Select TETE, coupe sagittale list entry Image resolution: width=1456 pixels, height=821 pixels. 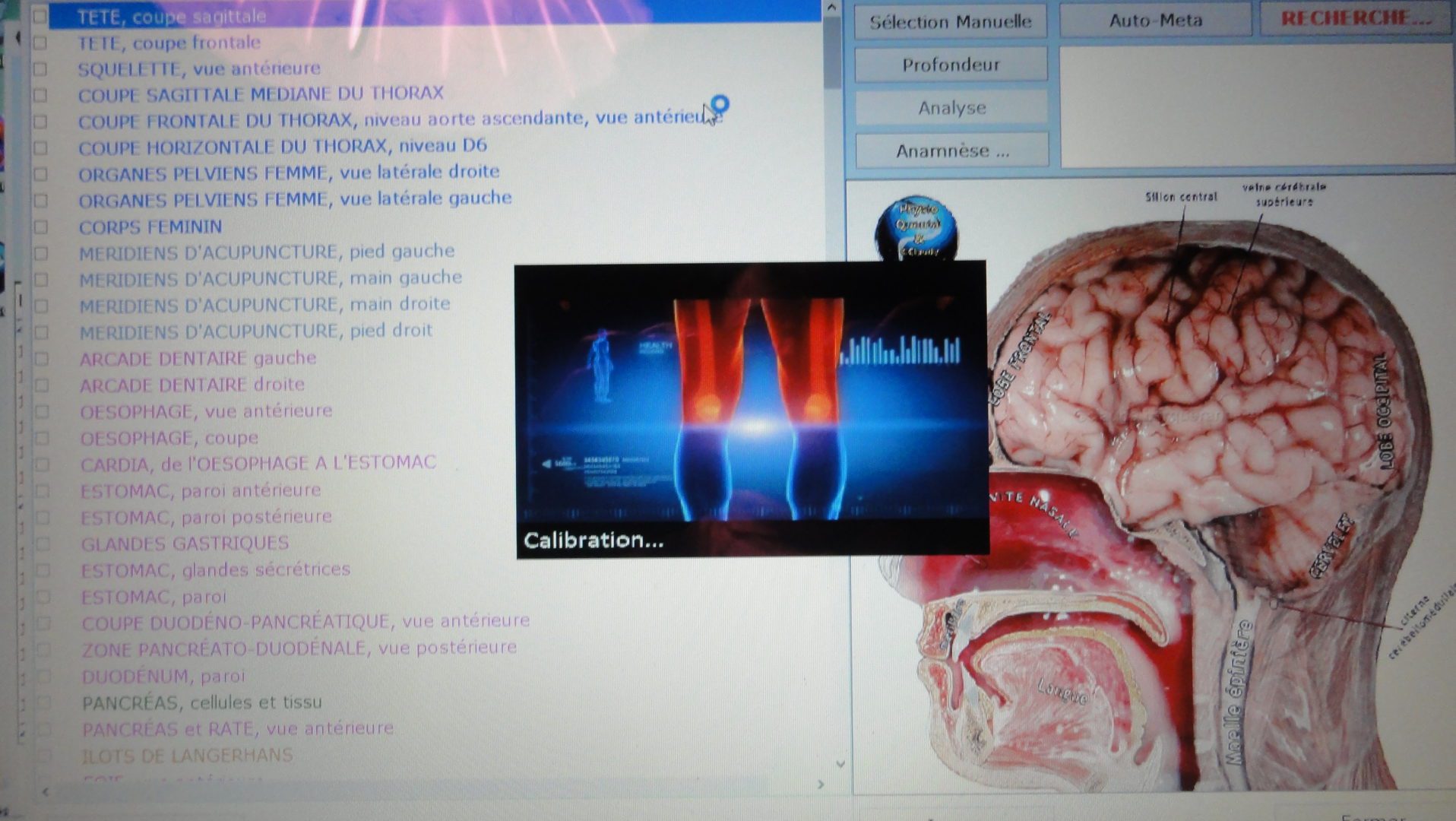pos(172,16)
